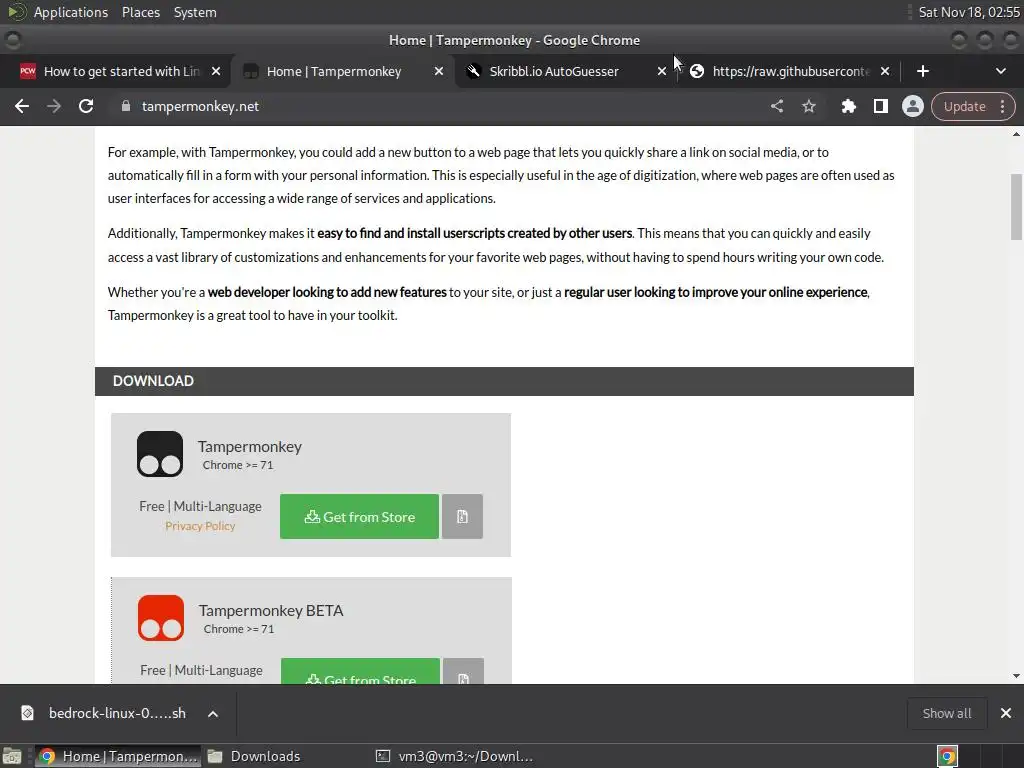The image size is (1024, 768).
Task: Close the Home | Tampermonkey tab
Action: click(x=439, y=71)
